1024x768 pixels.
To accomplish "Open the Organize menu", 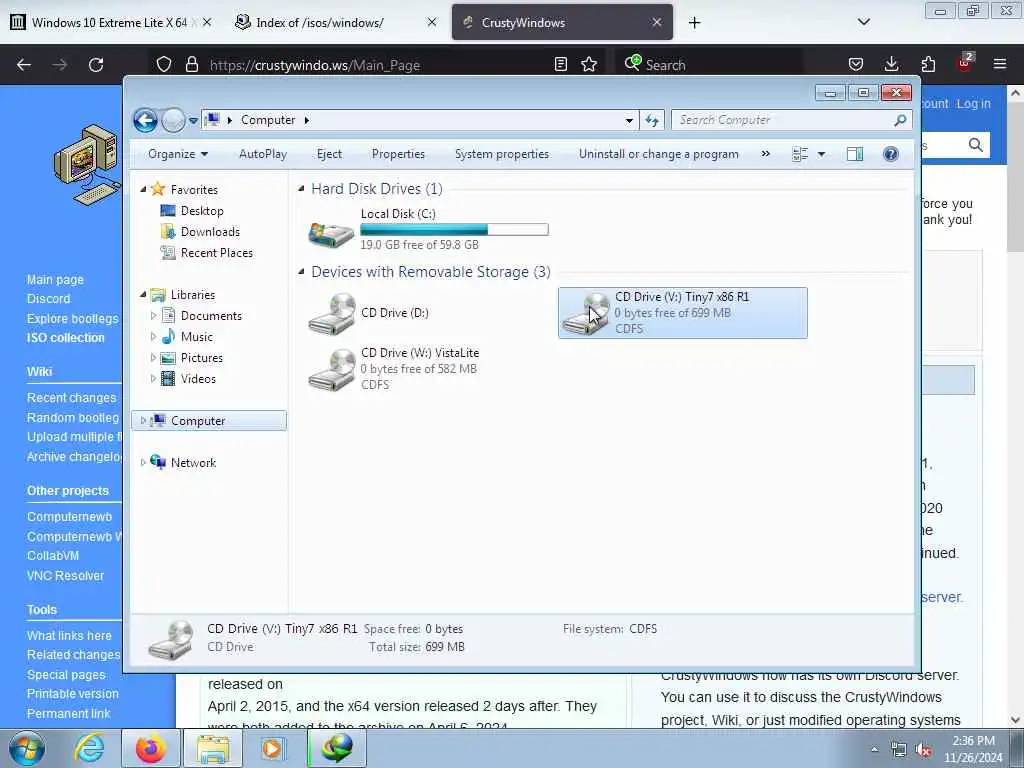I will point(178,154).
